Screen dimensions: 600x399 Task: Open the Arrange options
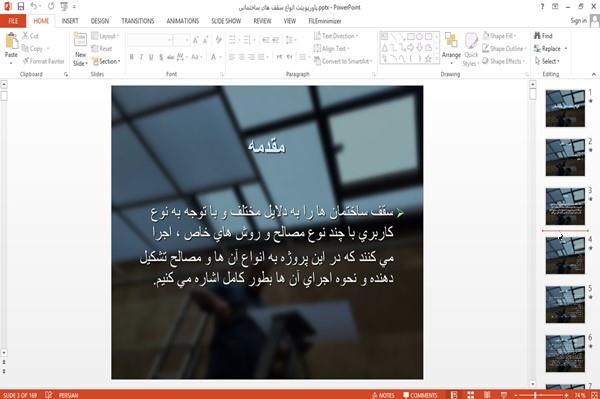[x=451, y=47]
